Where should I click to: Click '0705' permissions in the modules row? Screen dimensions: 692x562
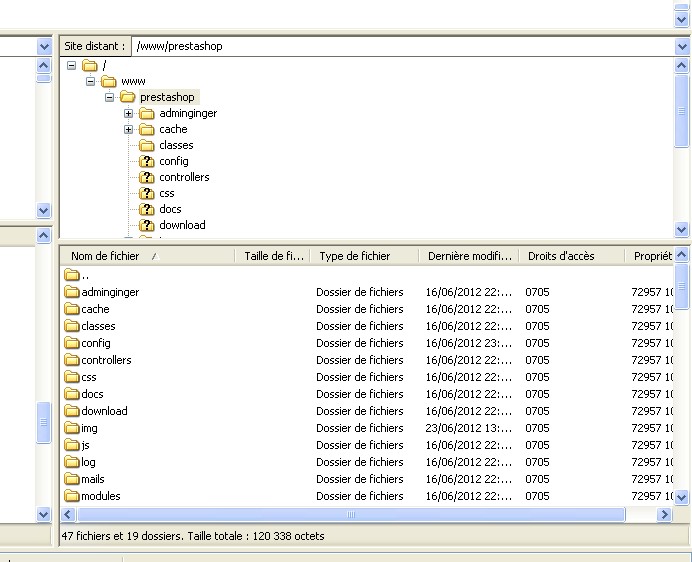(x=537, y=496)
